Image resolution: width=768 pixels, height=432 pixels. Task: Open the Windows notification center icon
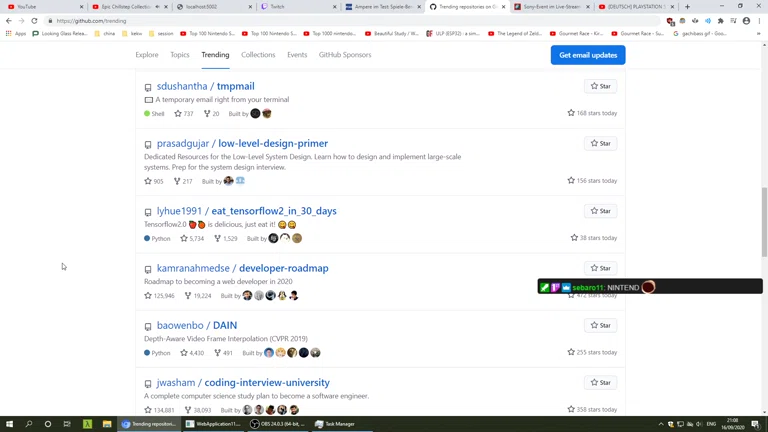[755, 424]
